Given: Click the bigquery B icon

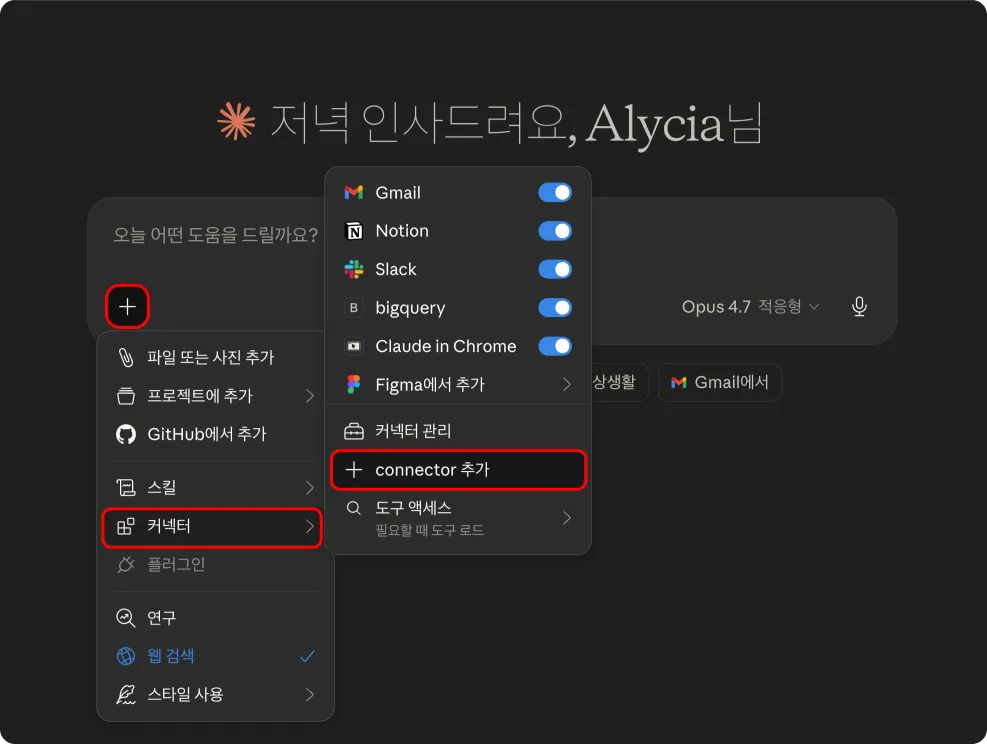Looking at the screenshot, I should [x=354, y=308].
